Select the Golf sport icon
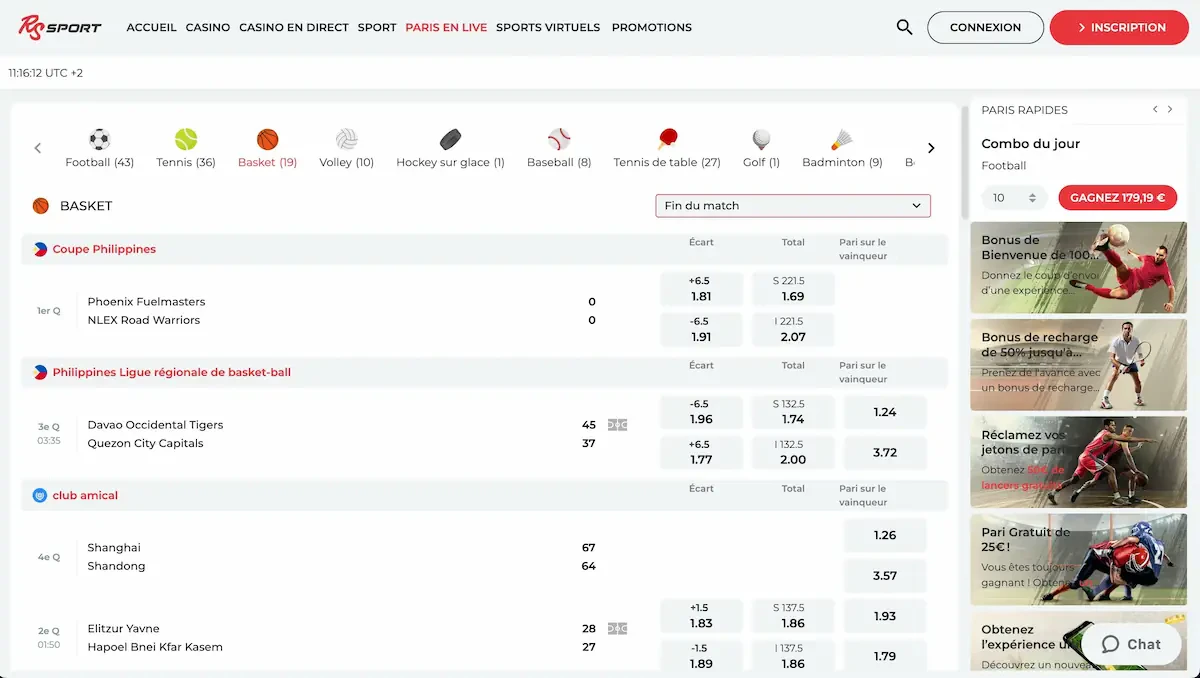This screenshot has width=1200, height=678. (761, 140)
